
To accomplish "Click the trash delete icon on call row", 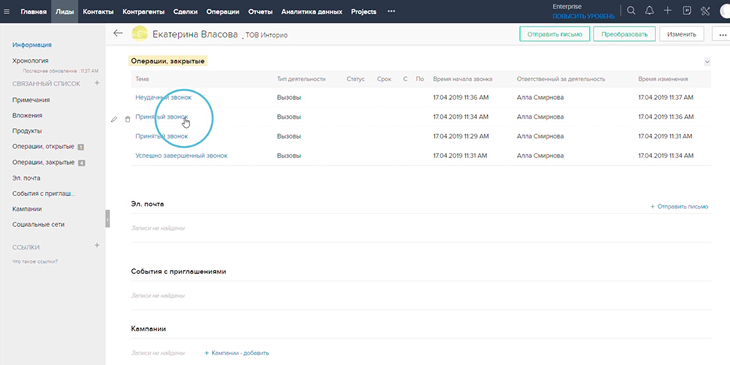I will (128, 120).
